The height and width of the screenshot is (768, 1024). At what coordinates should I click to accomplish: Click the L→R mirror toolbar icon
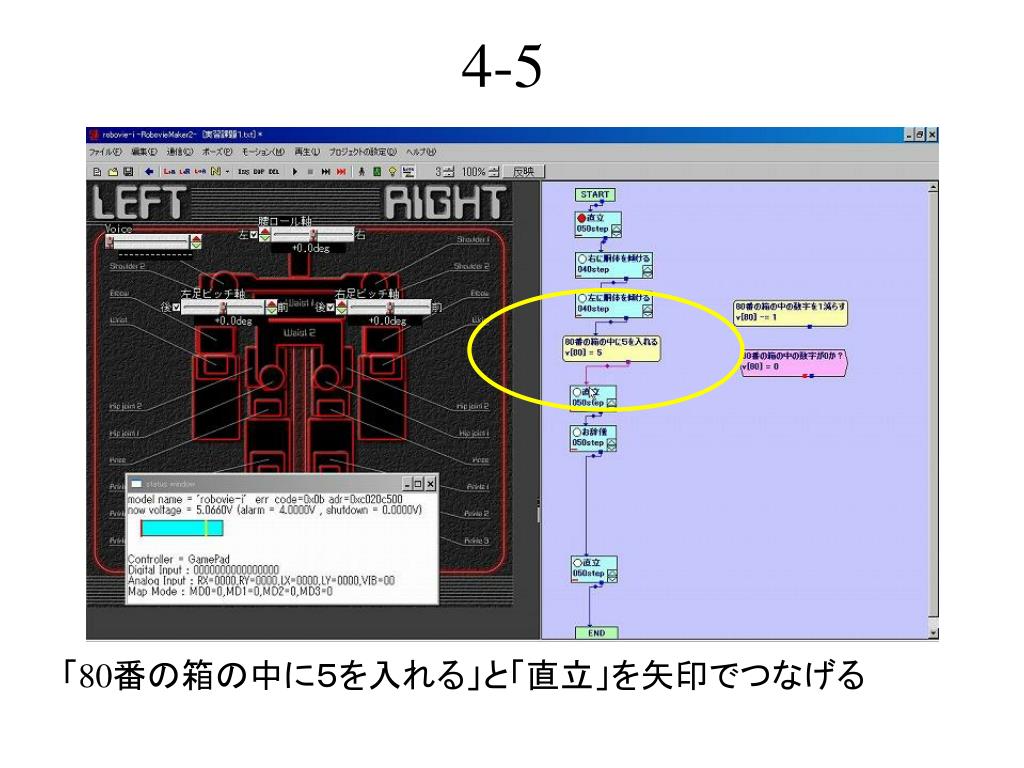pyautogui.click(x=169, y=172)
